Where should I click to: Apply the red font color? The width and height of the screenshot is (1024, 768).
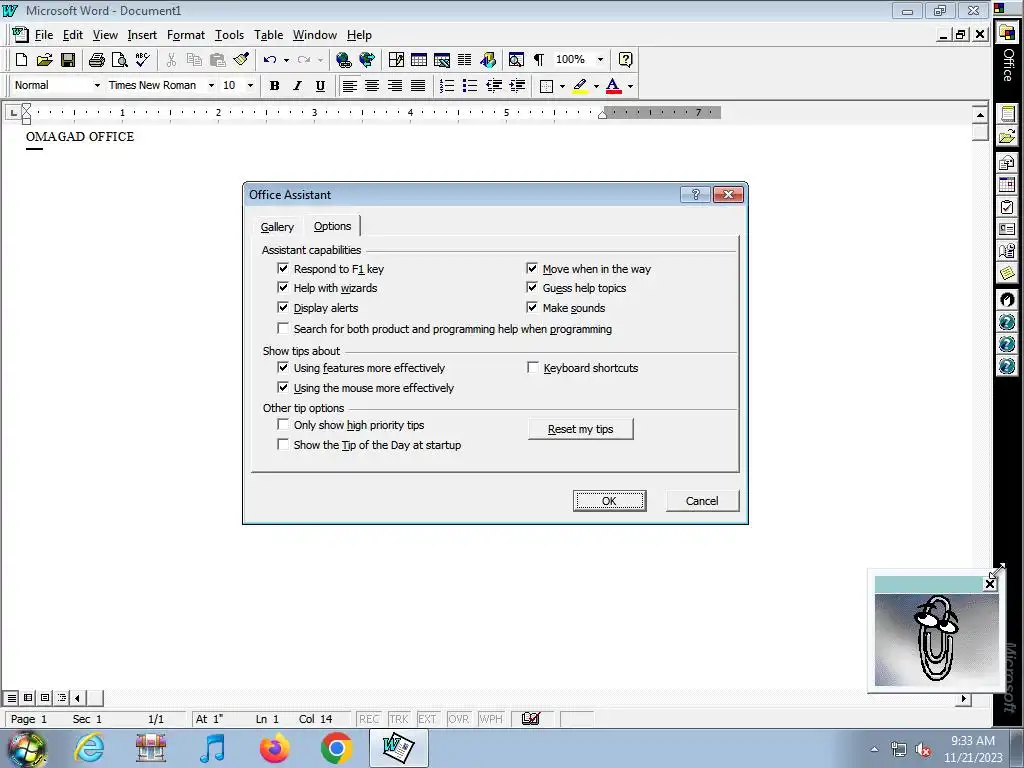(x=613, y=86)
